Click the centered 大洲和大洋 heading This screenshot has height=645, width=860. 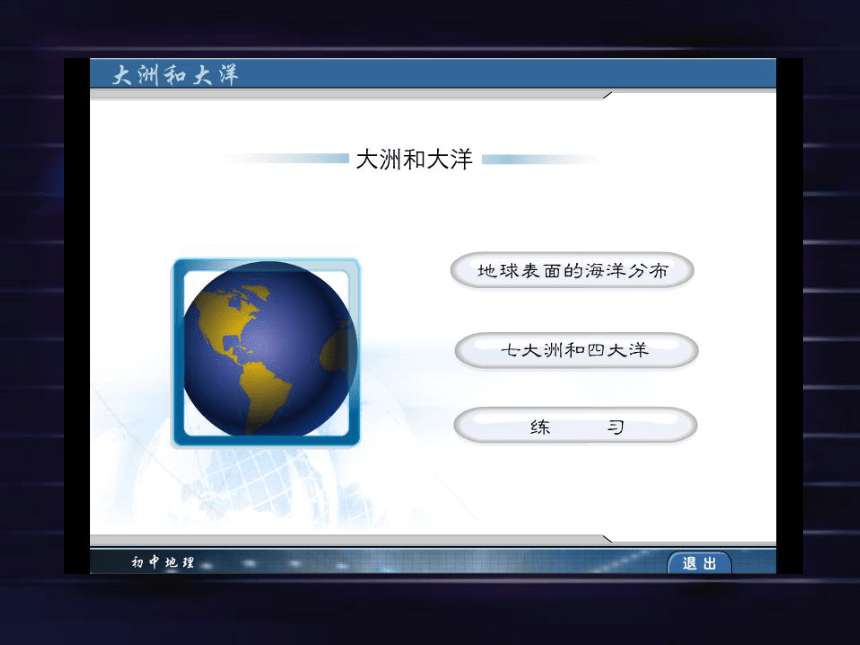414,160
